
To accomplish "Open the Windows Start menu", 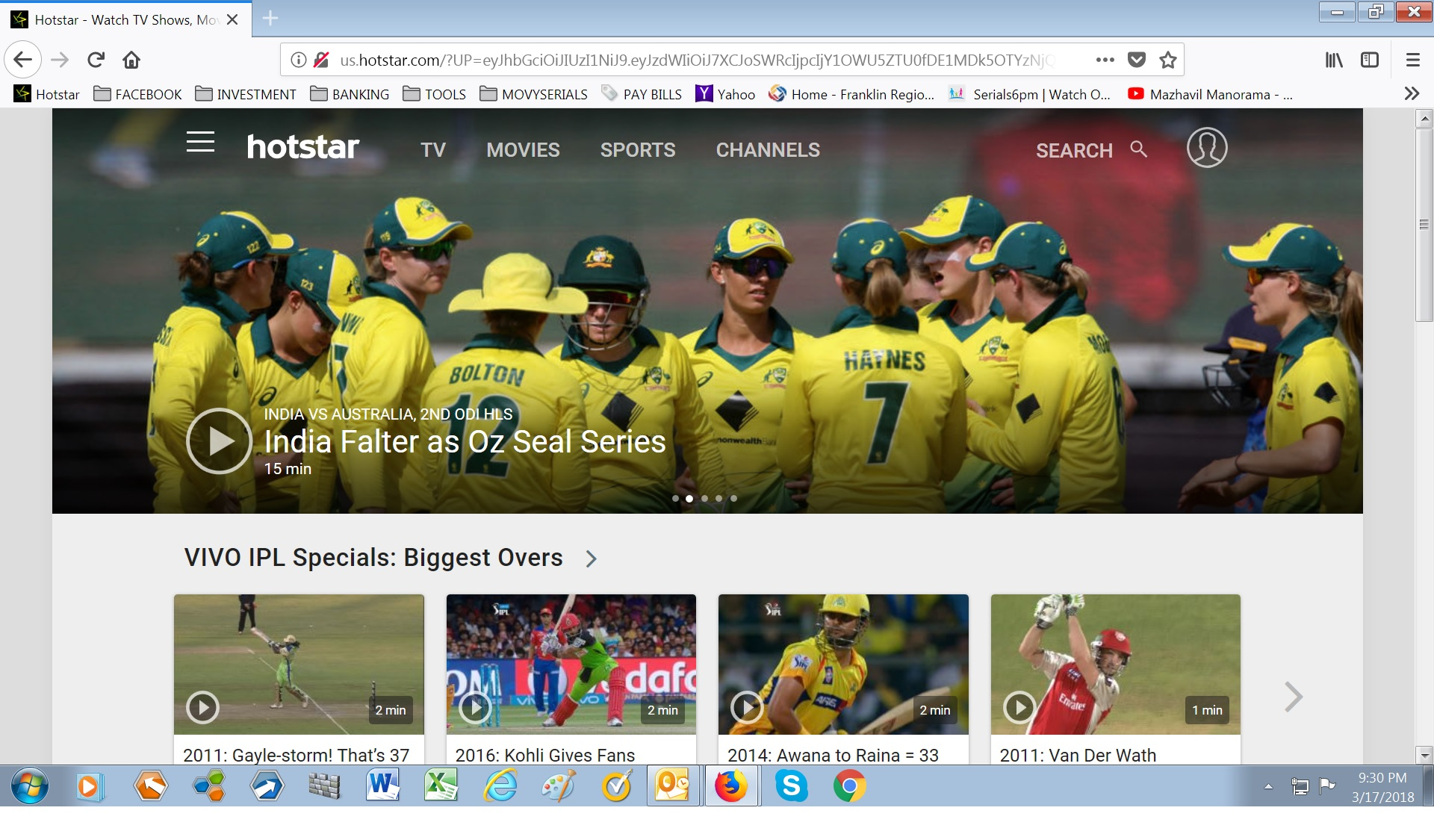I will coord(30,786).
